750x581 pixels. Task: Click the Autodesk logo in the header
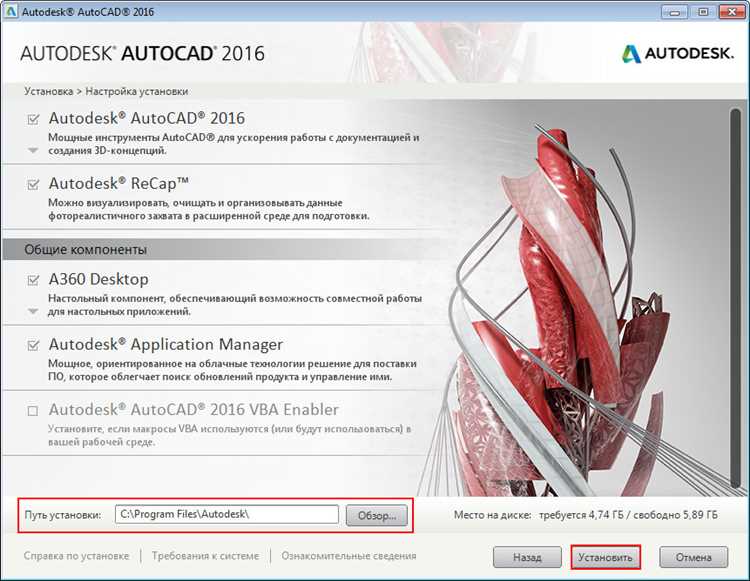[677, 54]
